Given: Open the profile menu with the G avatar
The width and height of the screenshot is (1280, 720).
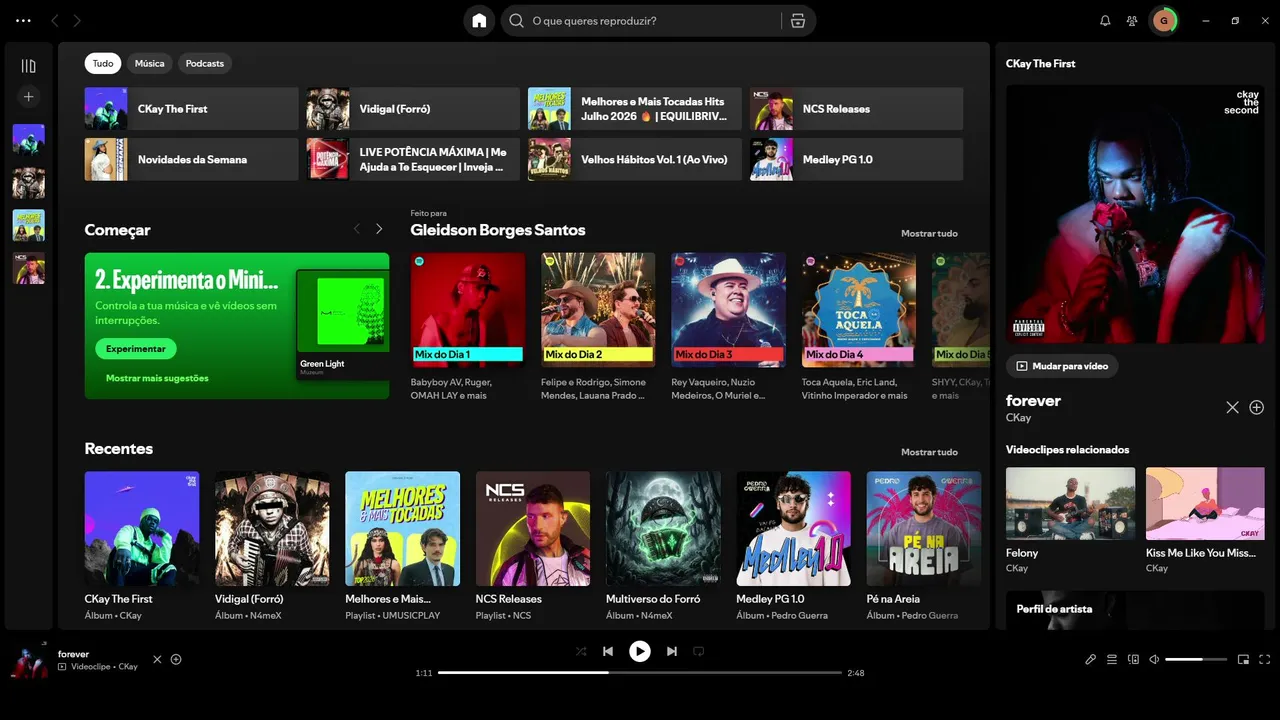Looking at the screenshot, I should 1163,21.
